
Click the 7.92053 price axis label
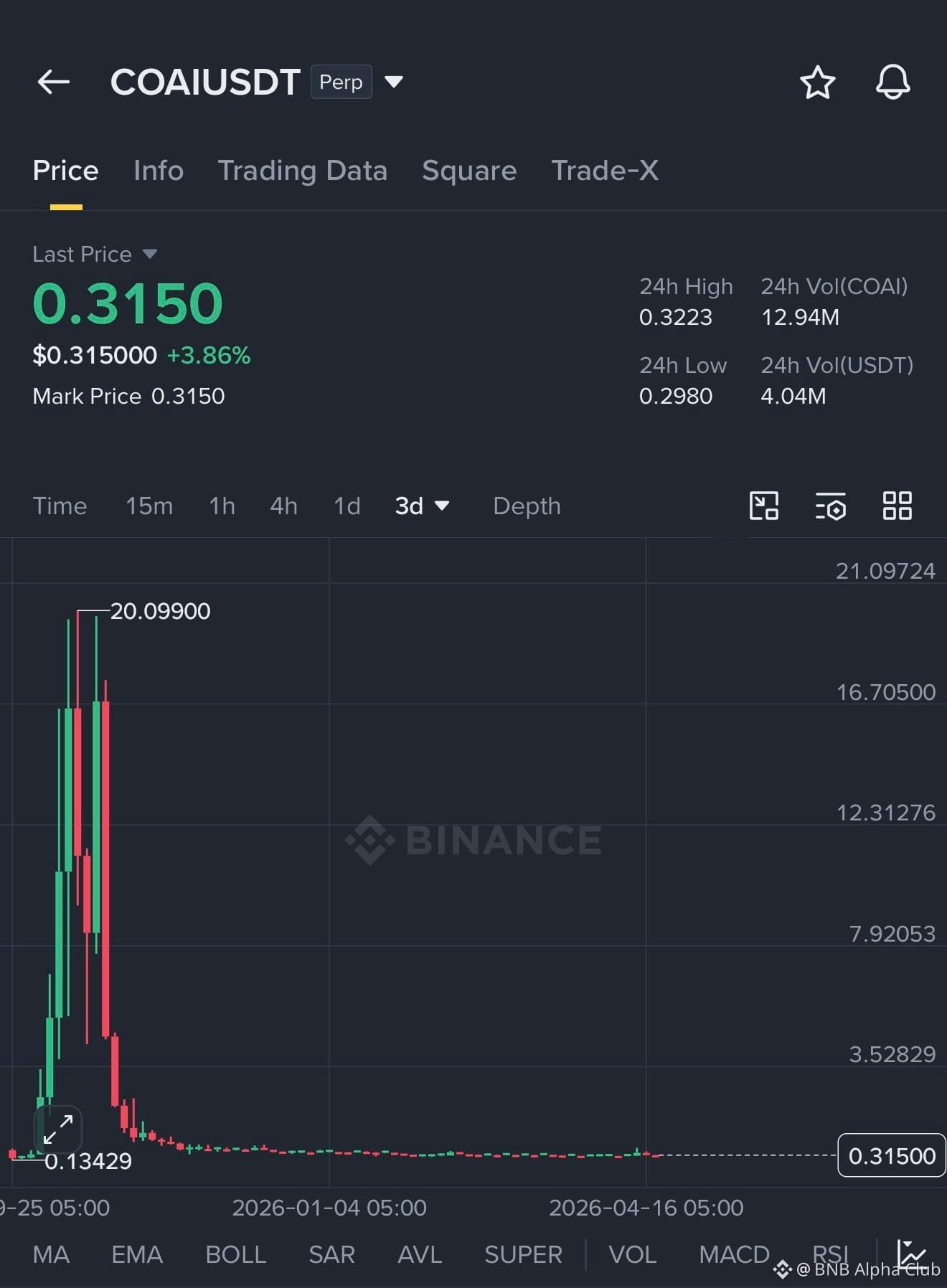tap(892, 934)
